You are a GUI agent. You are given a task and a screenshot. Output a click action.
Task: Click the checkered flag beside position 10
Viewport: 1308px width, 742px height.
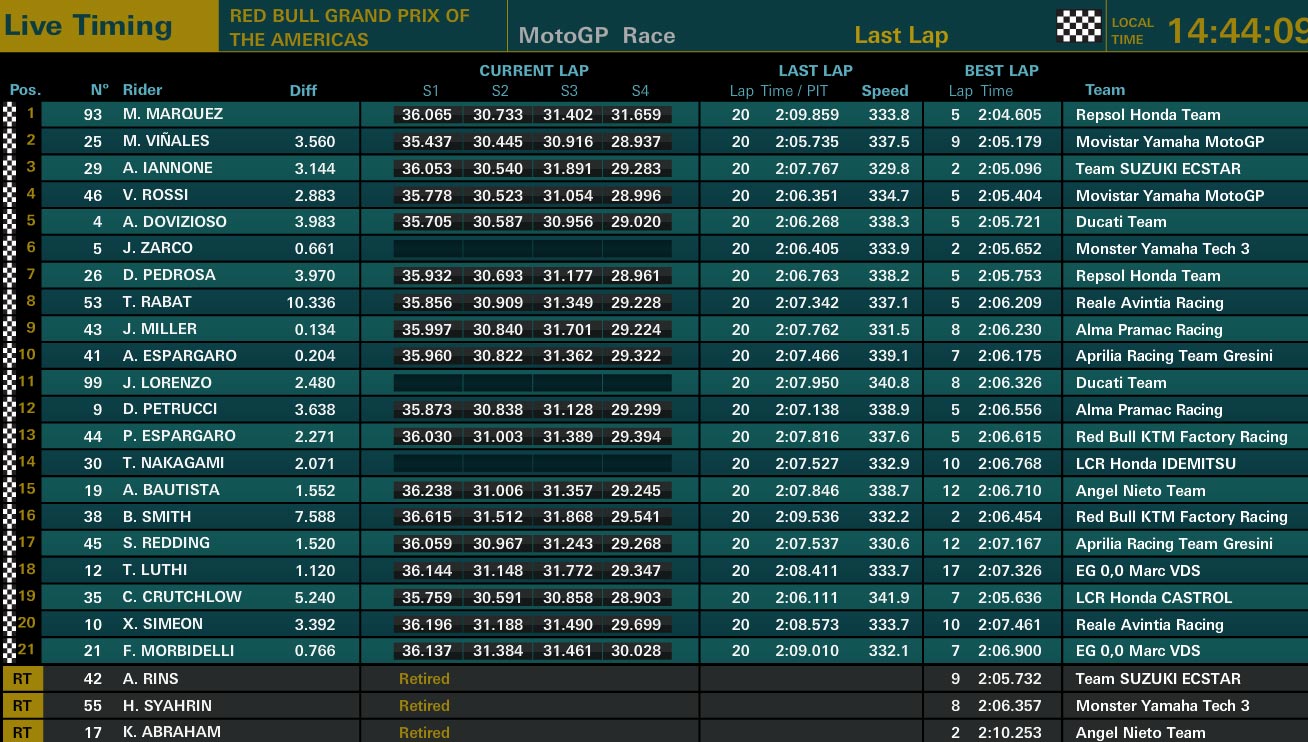(10, 355)
